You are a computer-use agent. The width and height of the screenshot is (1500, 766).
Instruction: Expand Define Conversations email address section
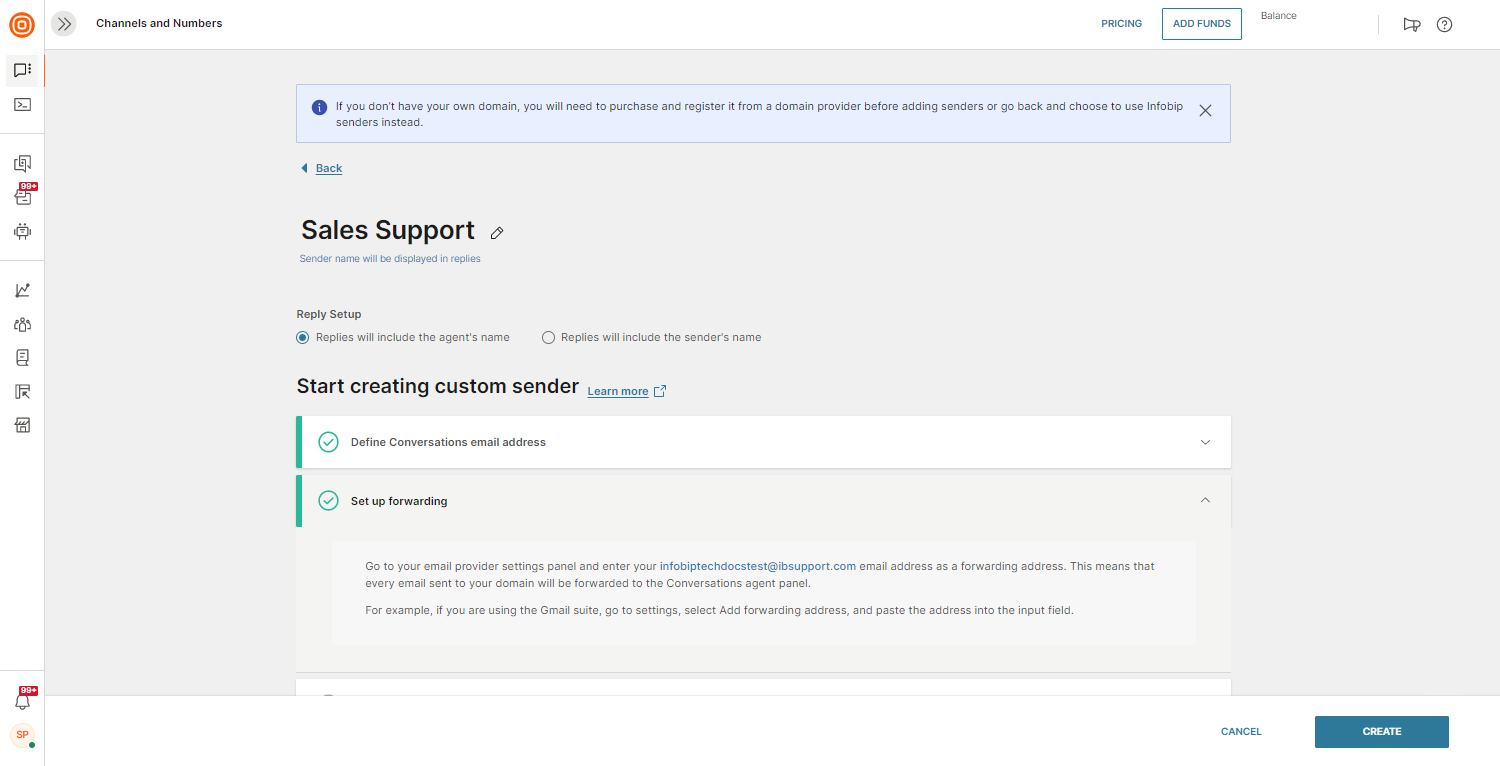pyautogui.click(x=1205, y=442)
